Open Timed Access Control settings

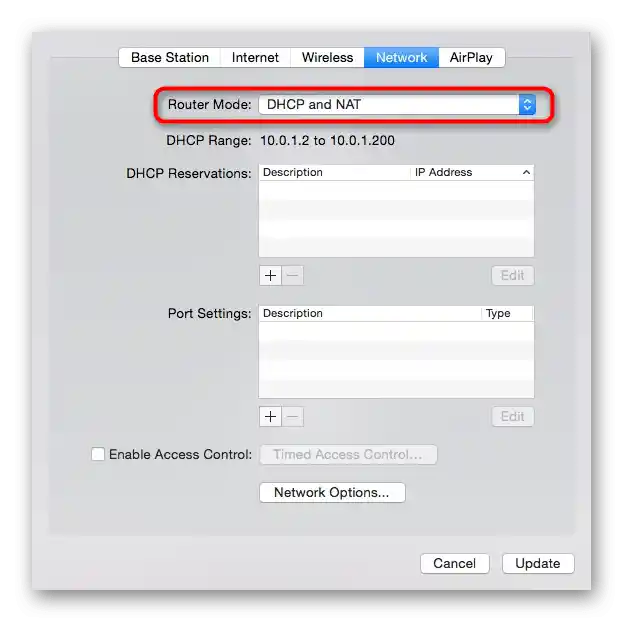348,454
